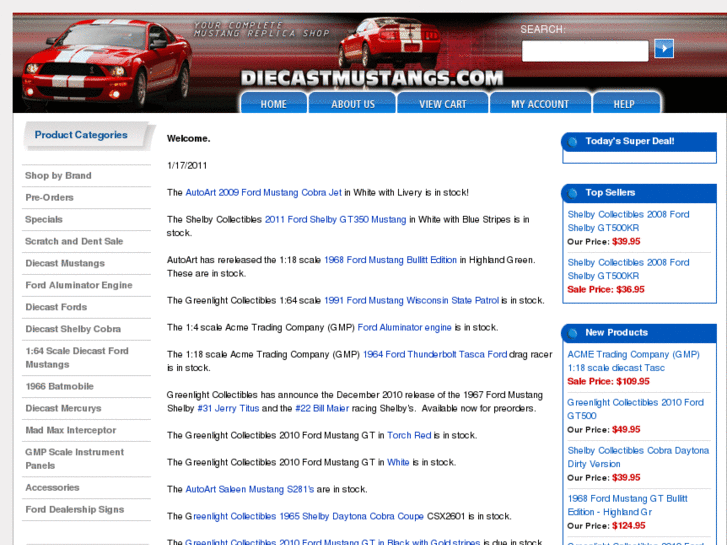727x545 pixels.
Task: Click the Welcome. heading text
Action: click(188, 138)
